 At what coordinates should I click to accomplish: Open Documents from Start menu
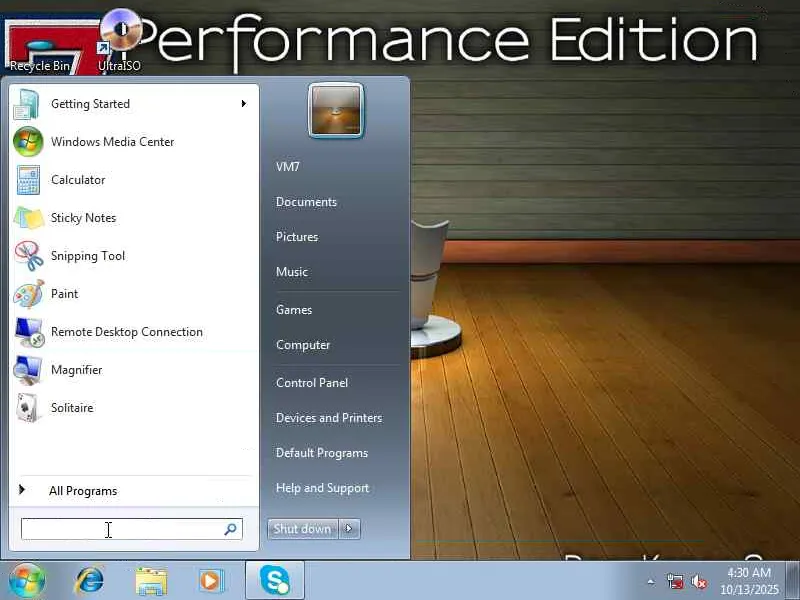point(306,202)
